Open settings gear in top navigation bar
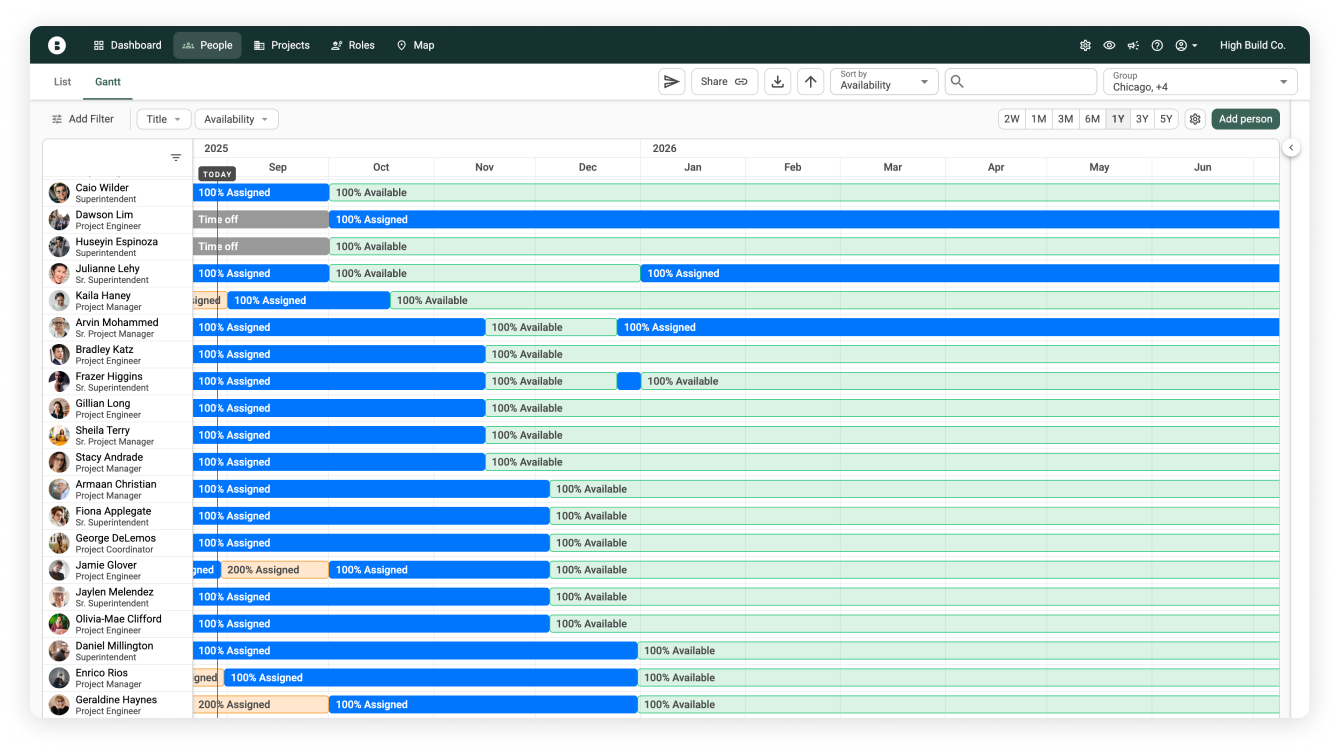This screenshot has width=1340, height=752. 1085,45
